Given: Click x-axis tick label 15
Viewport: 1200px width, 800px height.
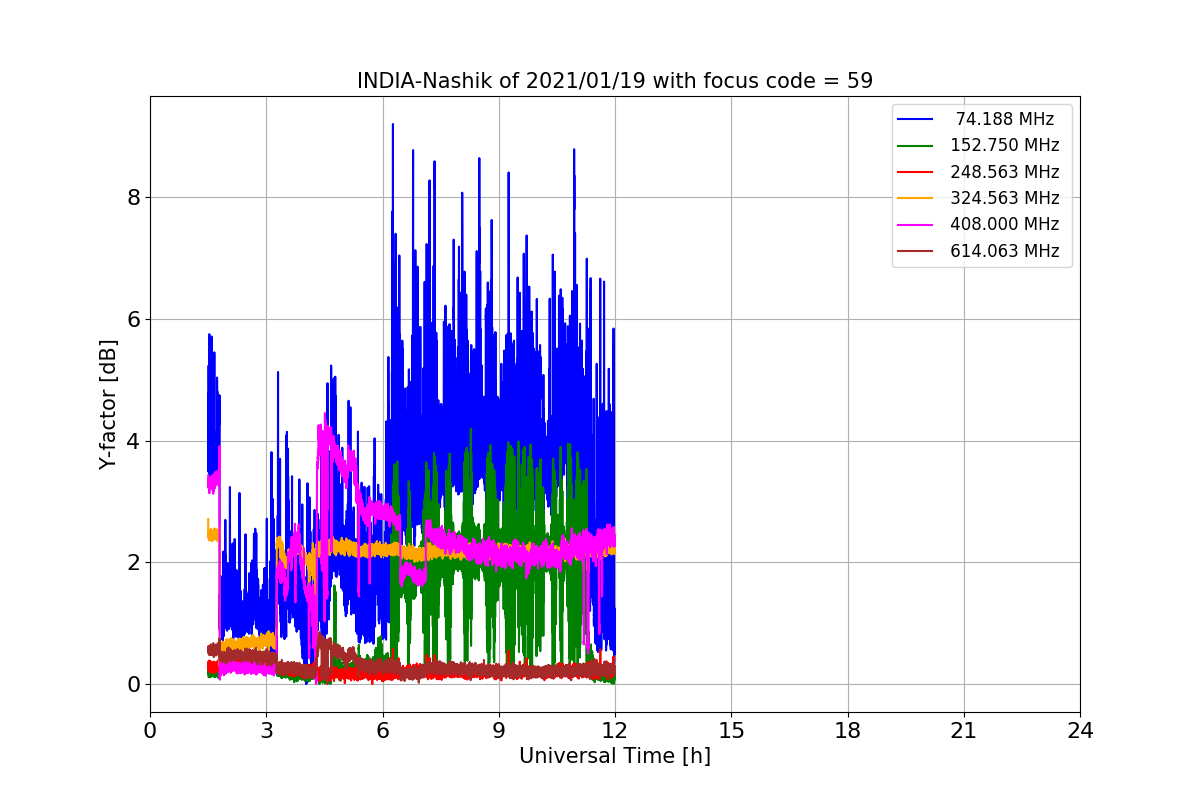Looking at the screenshot, I should point(731,731).
